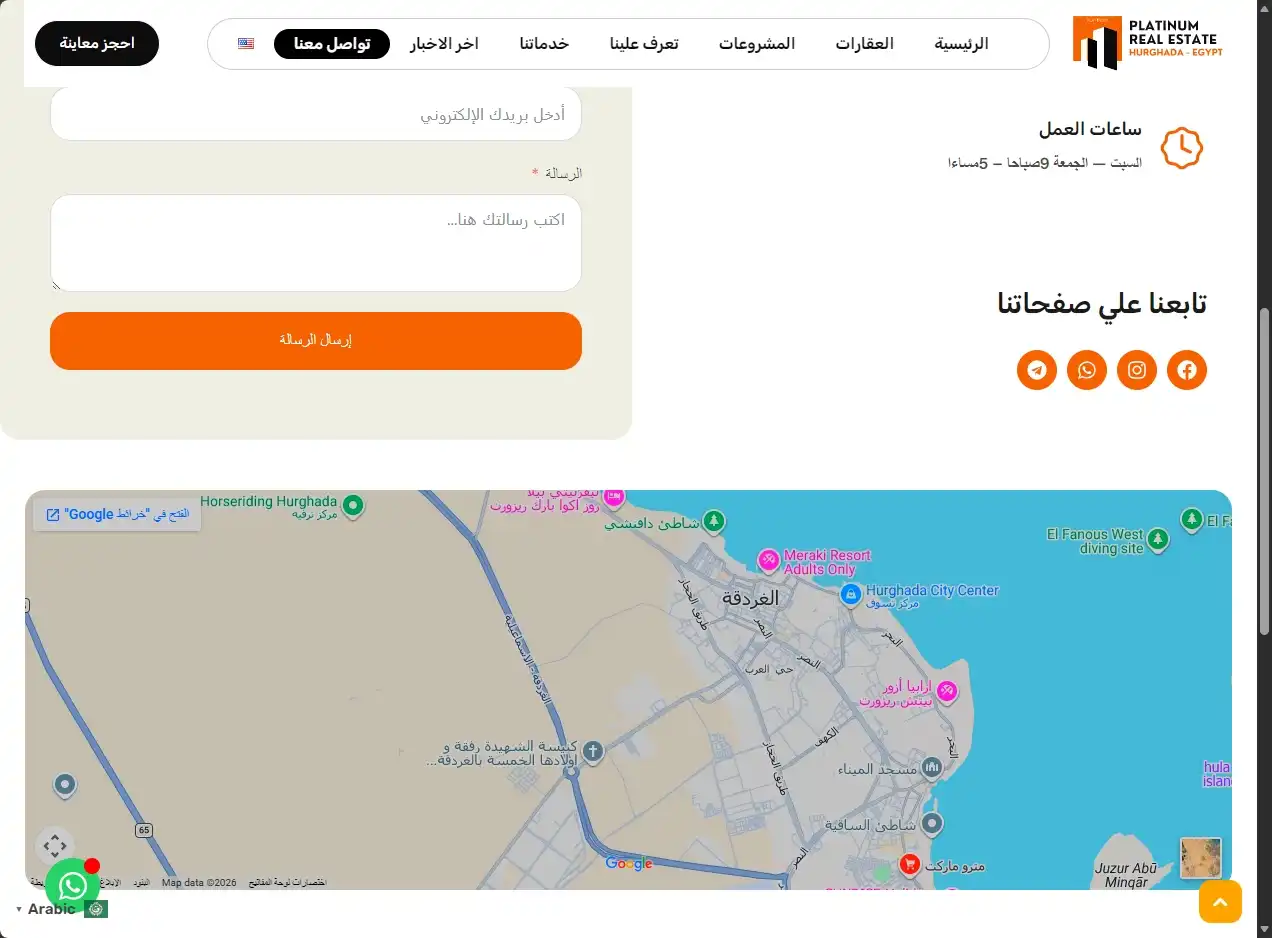This screenshot has height=938, width=1272.
Task: Open the تواصل معنا menu item
Action: pos(332,44)
